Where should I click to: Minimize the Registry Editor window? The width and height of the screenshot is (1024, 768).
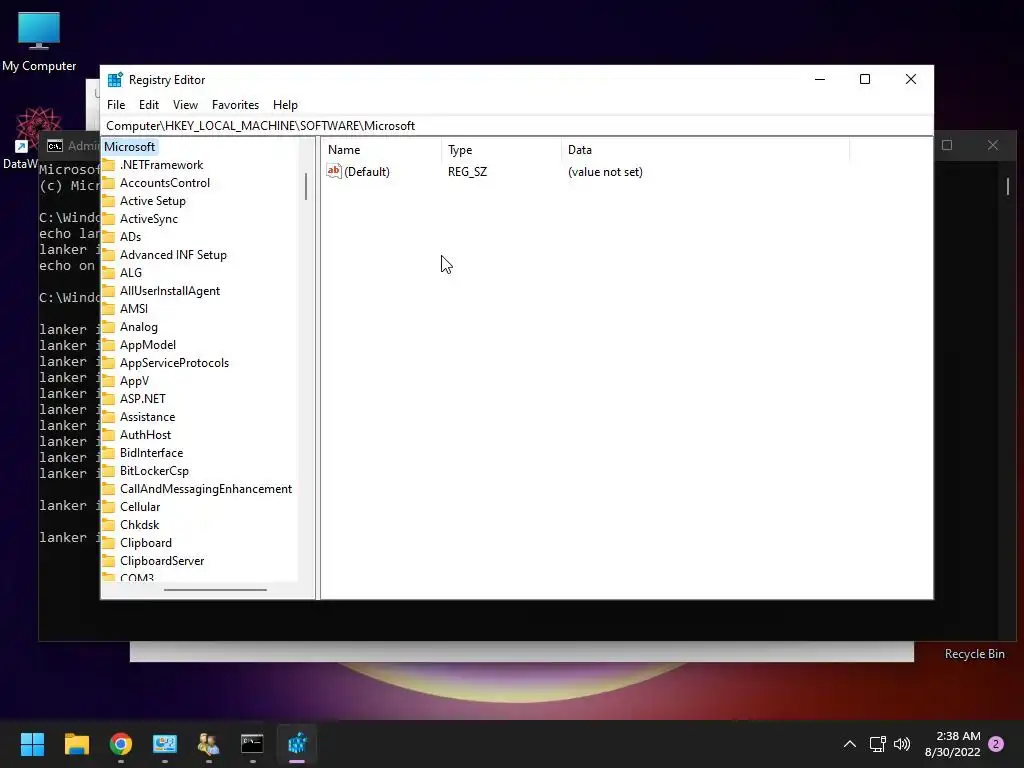pyautogui.click(x=820, y=79)
